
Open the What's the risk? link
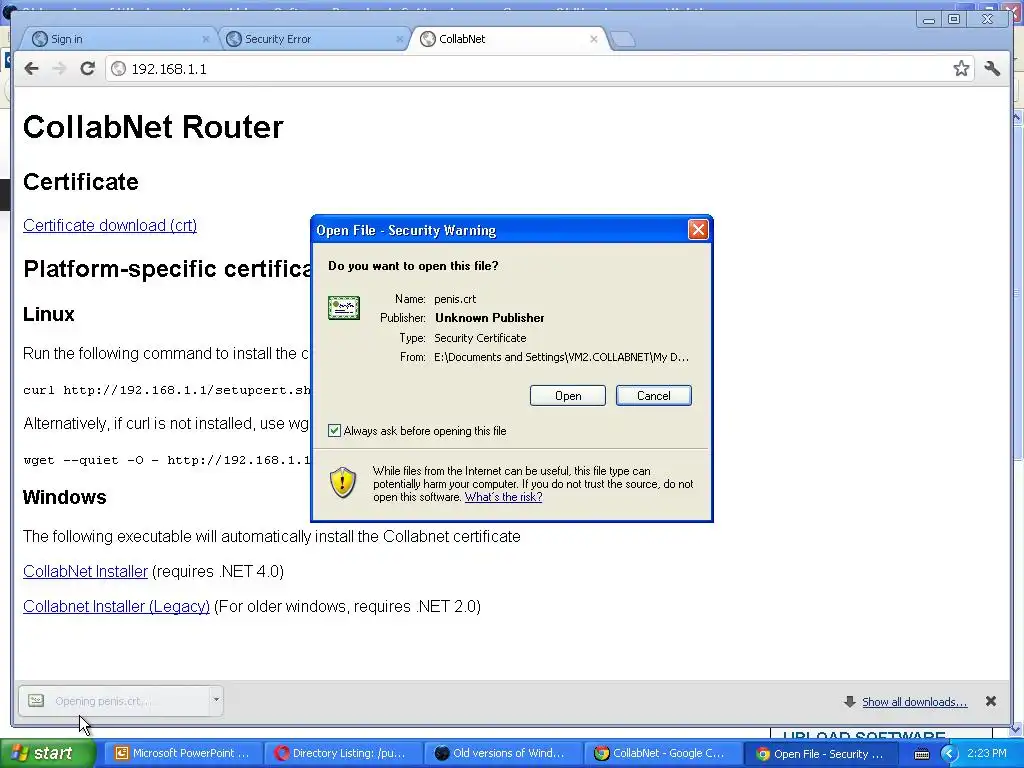[x=504, y=497]
